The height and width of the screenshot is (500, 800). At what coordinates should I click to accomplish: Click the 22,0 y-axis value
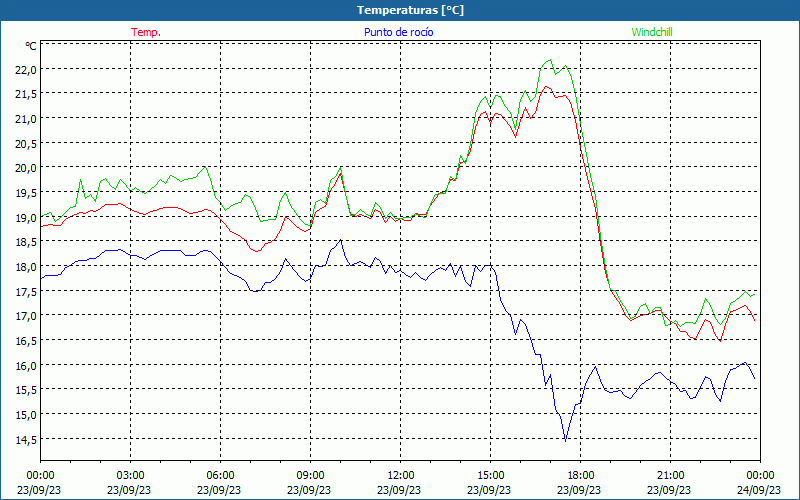26,70
